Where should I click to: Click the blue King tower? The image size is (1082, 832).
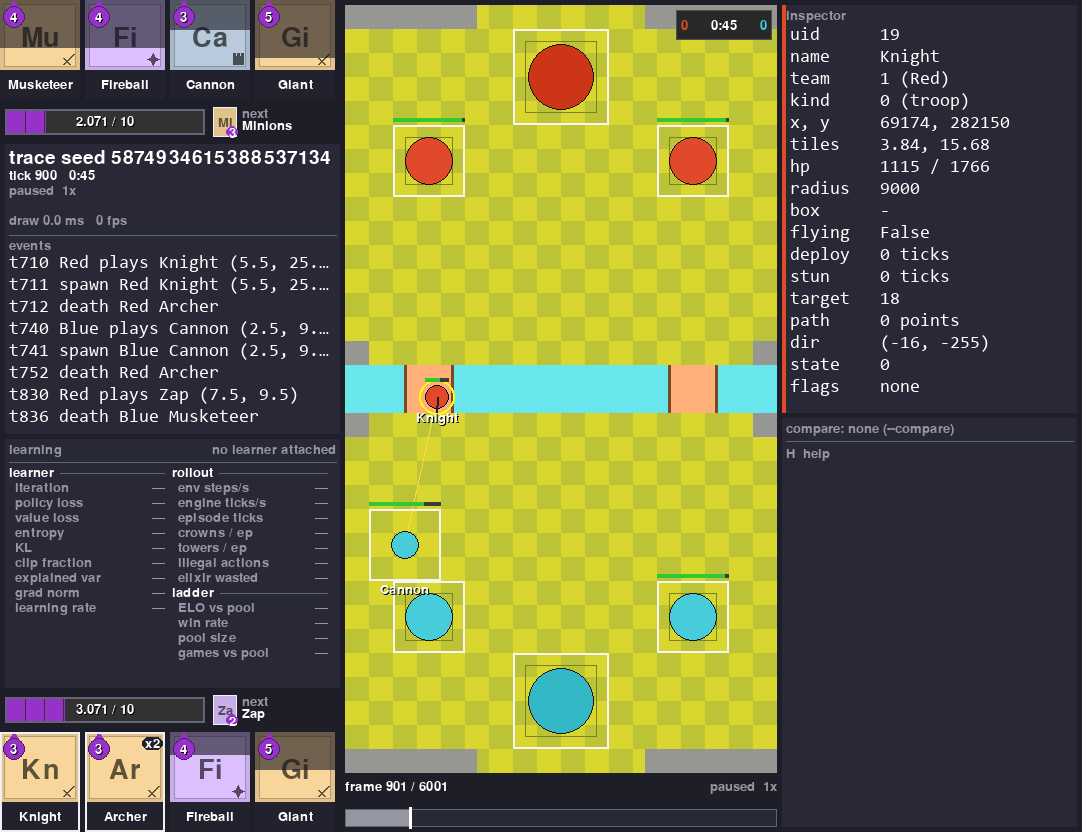coord(561,701)
